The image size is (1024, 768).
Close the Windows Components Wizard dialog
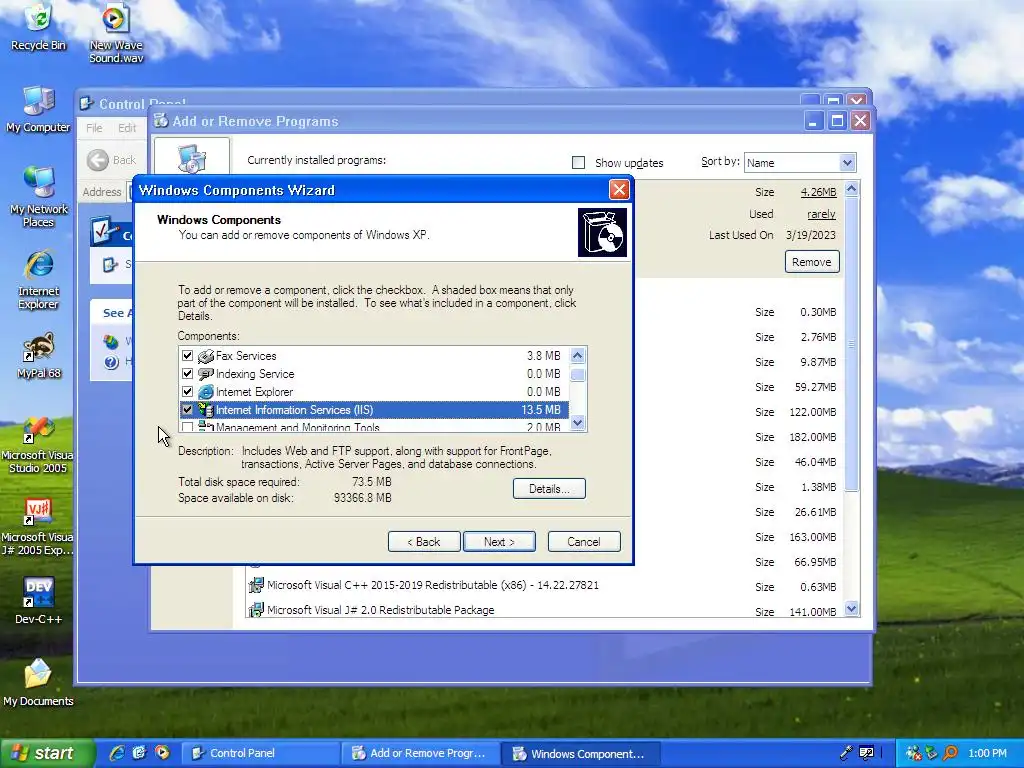pos(618,190)
